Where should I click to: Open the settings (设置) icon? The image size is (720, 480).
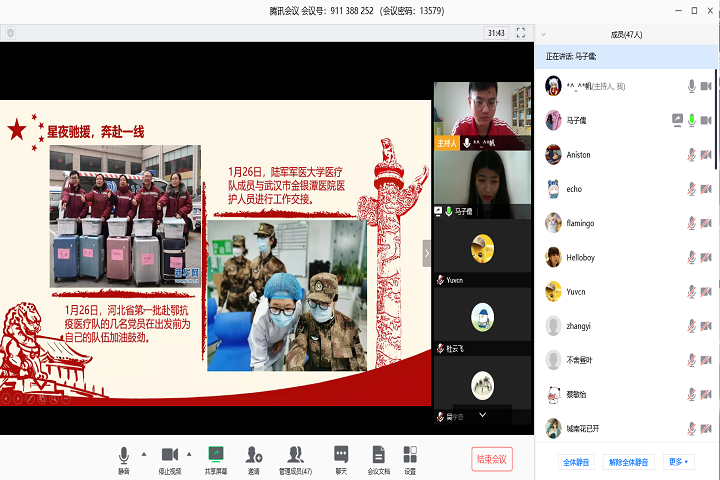(x=410, y=455)
